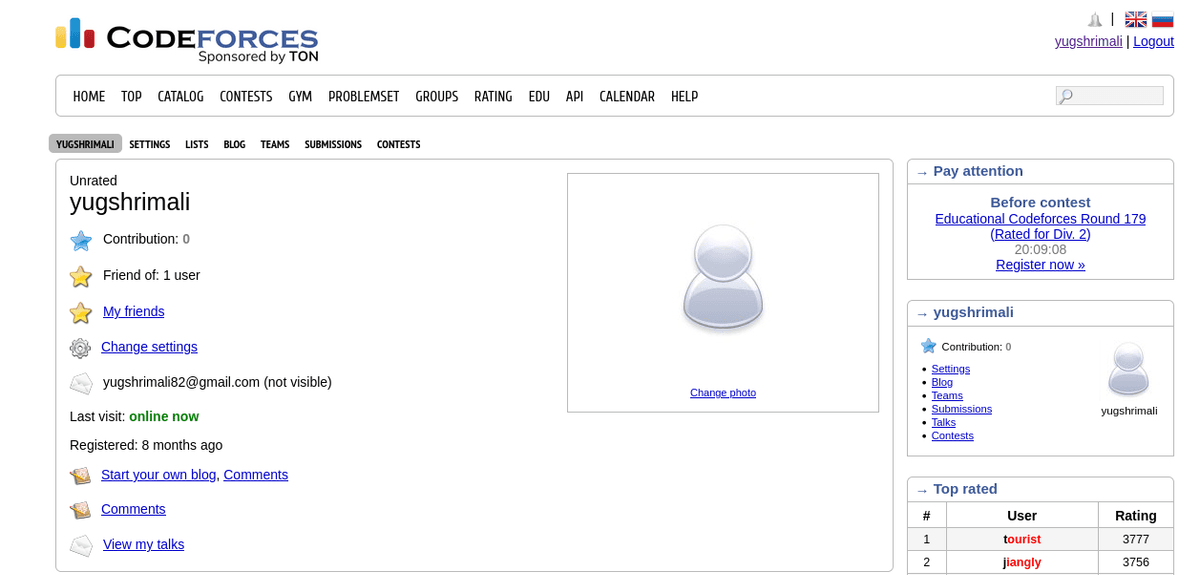Open the RATING menu item
Screen dimensions: 1200x575
click(x=493, y=96)
